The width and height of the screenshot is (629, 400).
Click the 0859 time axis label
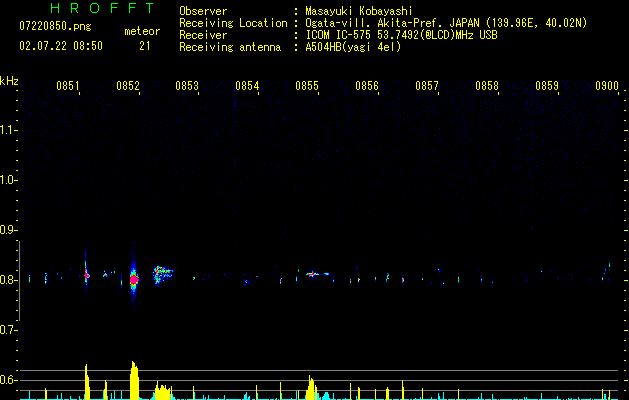(547, 85)
